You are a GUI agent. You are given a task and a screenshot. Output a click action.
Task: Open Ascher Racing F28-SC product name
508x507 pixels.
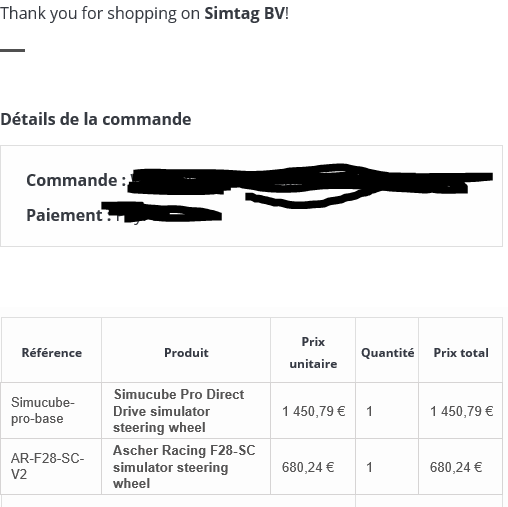coord(184,467)
